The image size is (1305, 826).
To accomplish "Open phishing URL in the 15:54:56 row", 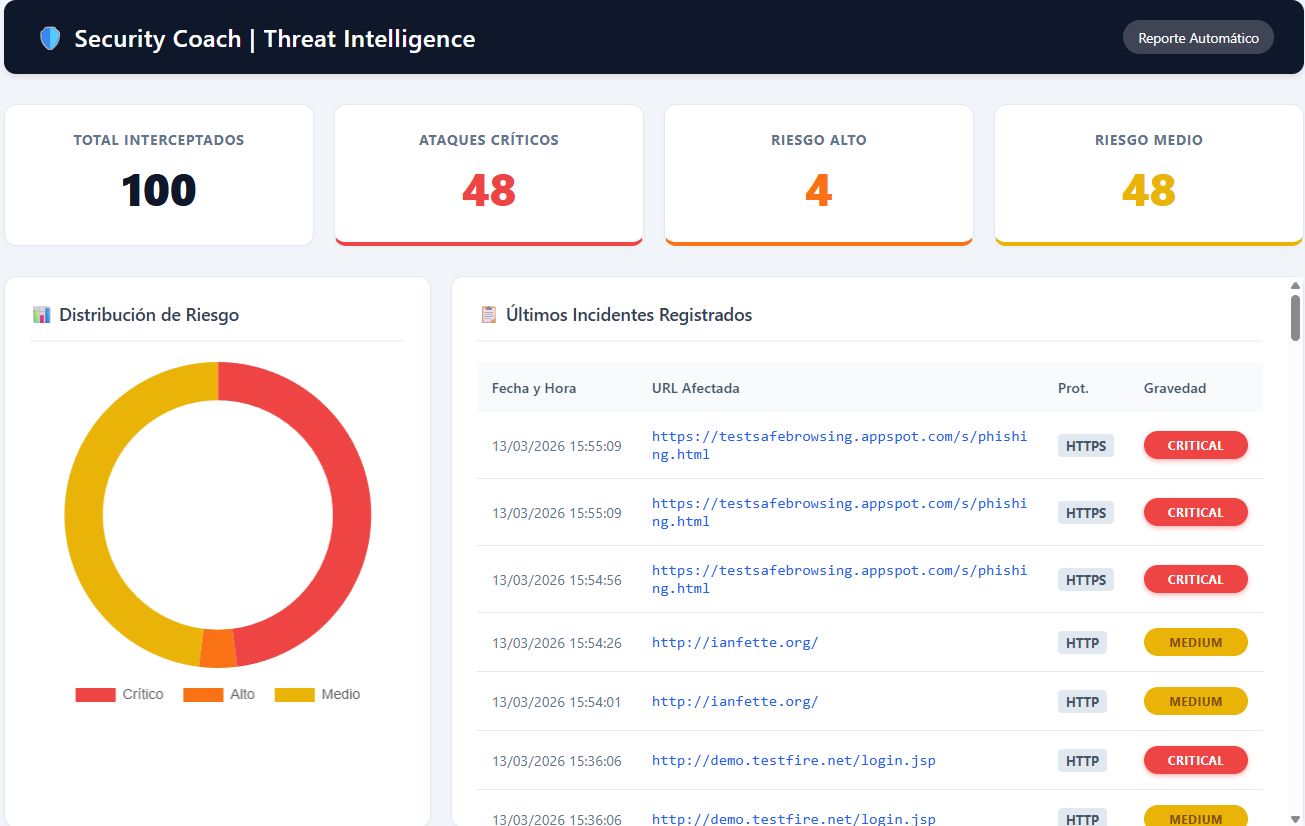I will pos(839,579).
